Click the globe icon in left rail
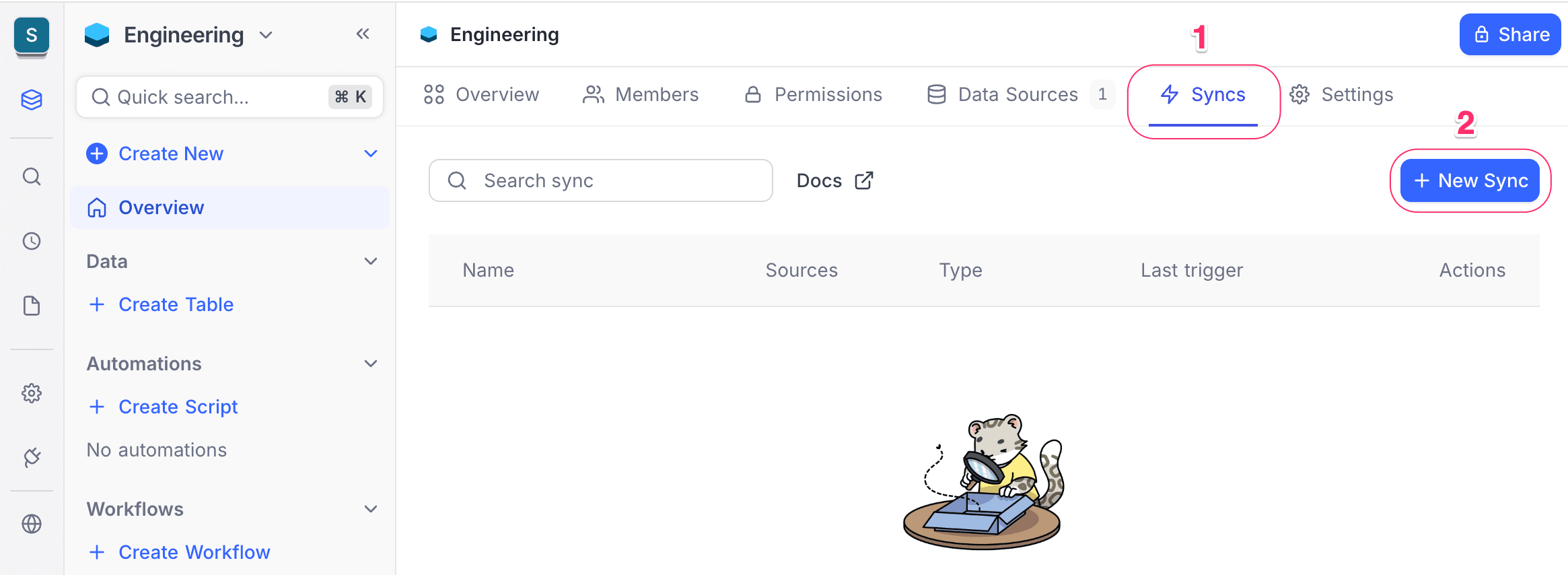Screen dimensions: 1568x575 tap(32, 523)
